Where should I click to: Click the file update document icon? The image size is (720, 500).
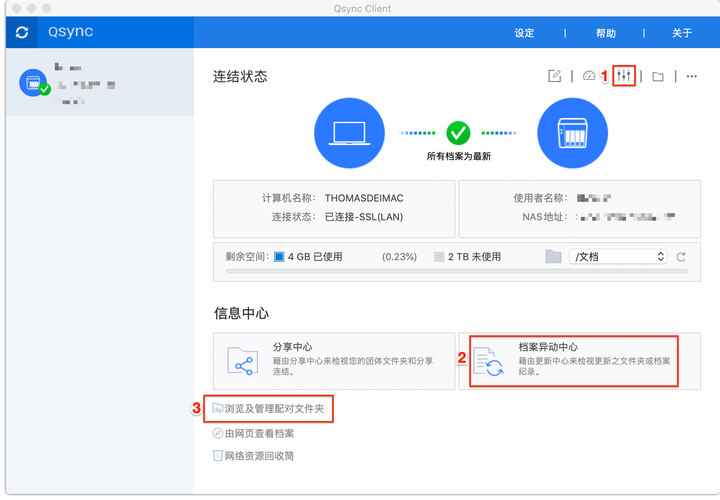(x=489, y=362)
